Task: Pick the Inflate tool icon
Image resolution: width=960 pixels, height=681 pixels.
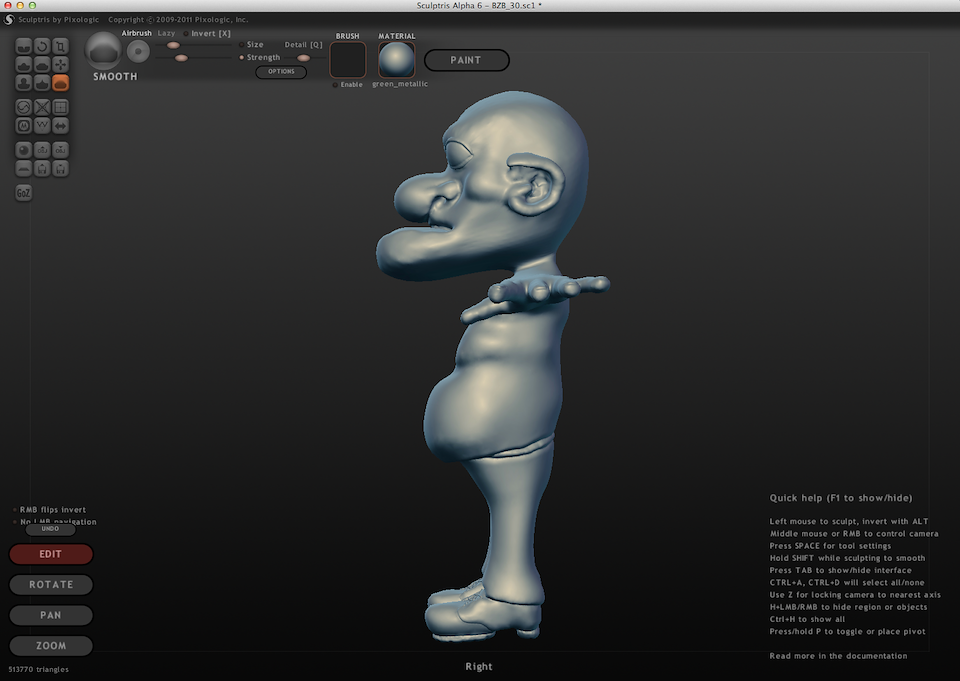Action: pyautogui.click(x=24, y=83)
